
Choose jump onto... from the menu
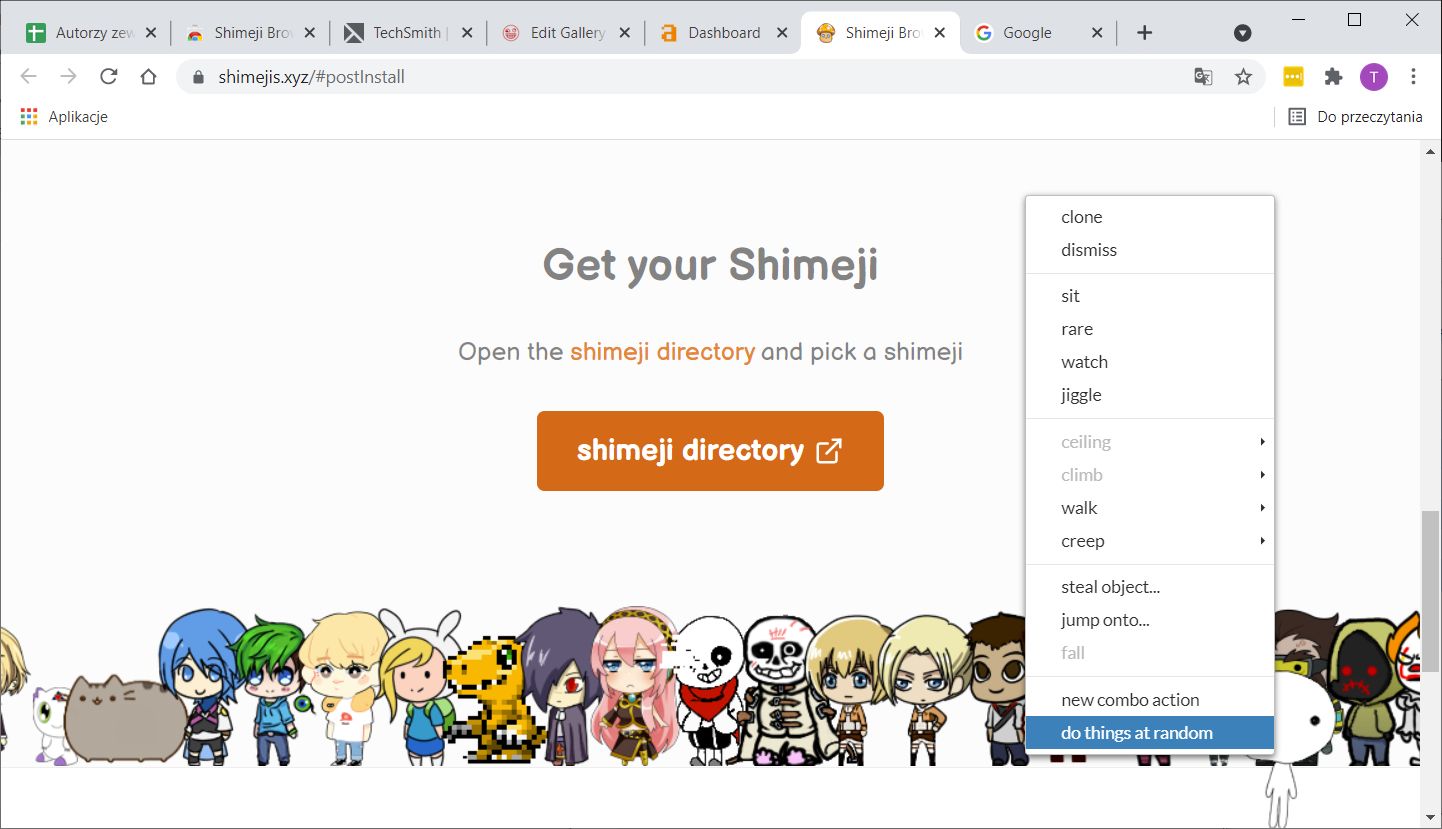[1150, 620]
